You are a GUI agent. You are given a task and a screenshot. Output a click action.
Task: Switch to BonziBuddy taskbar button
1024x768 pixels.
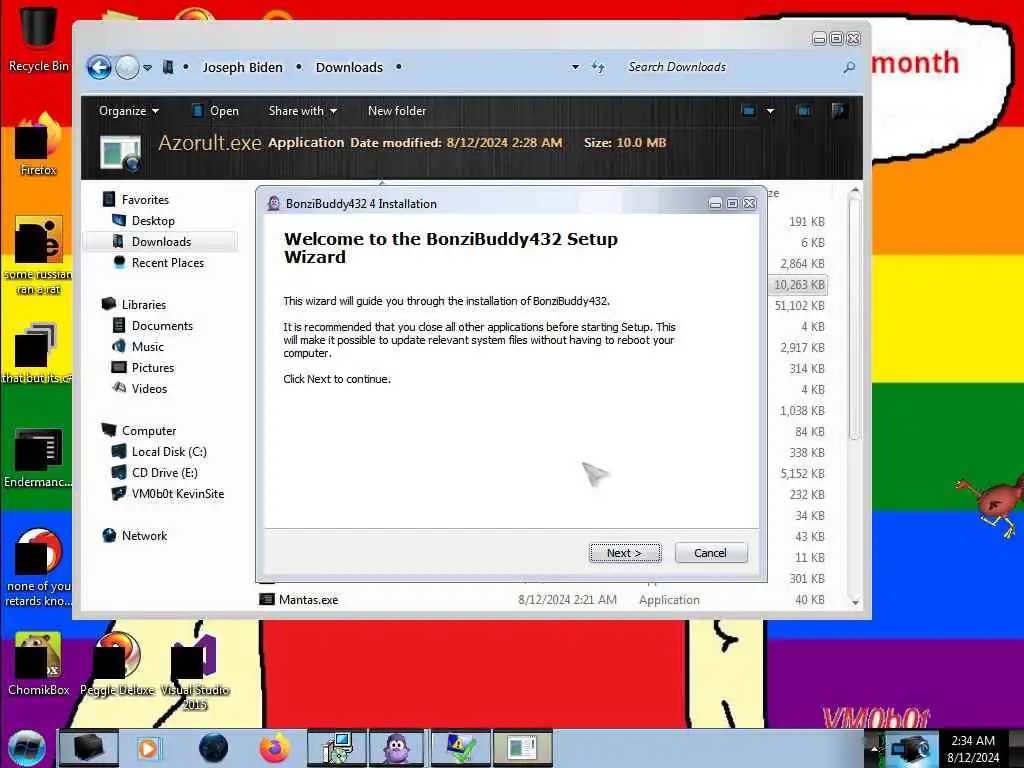click(398, 748)
